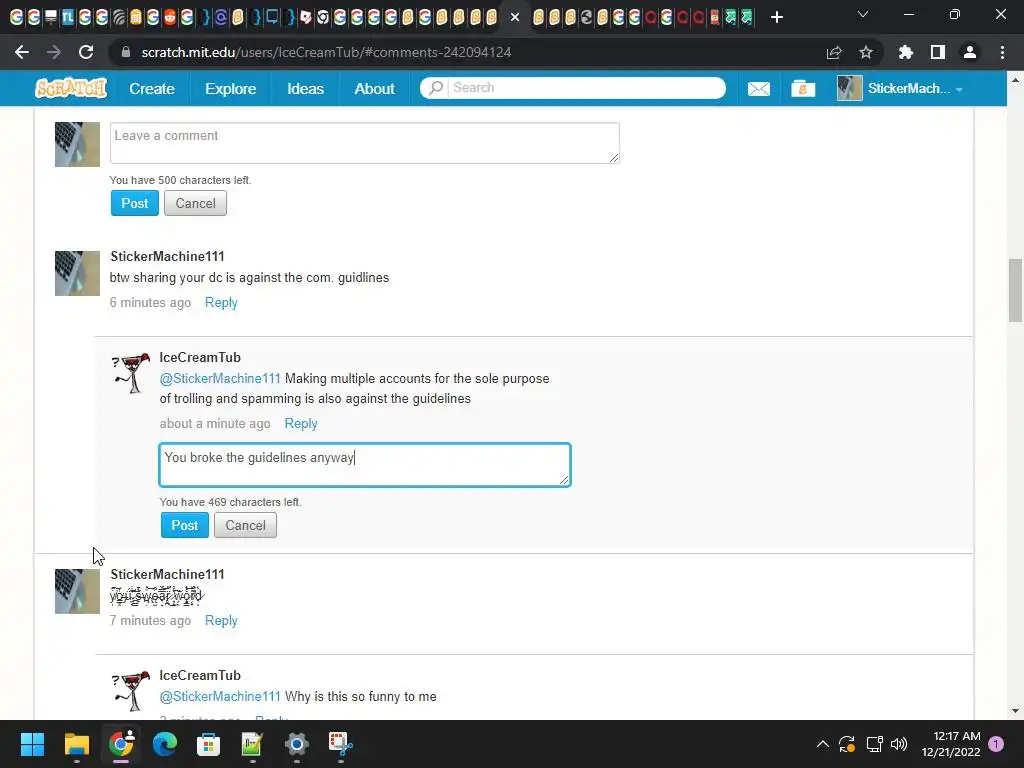This screenshot has width=1024, height=768.
Task: Open a new browser tab
Action: point(776,17)
